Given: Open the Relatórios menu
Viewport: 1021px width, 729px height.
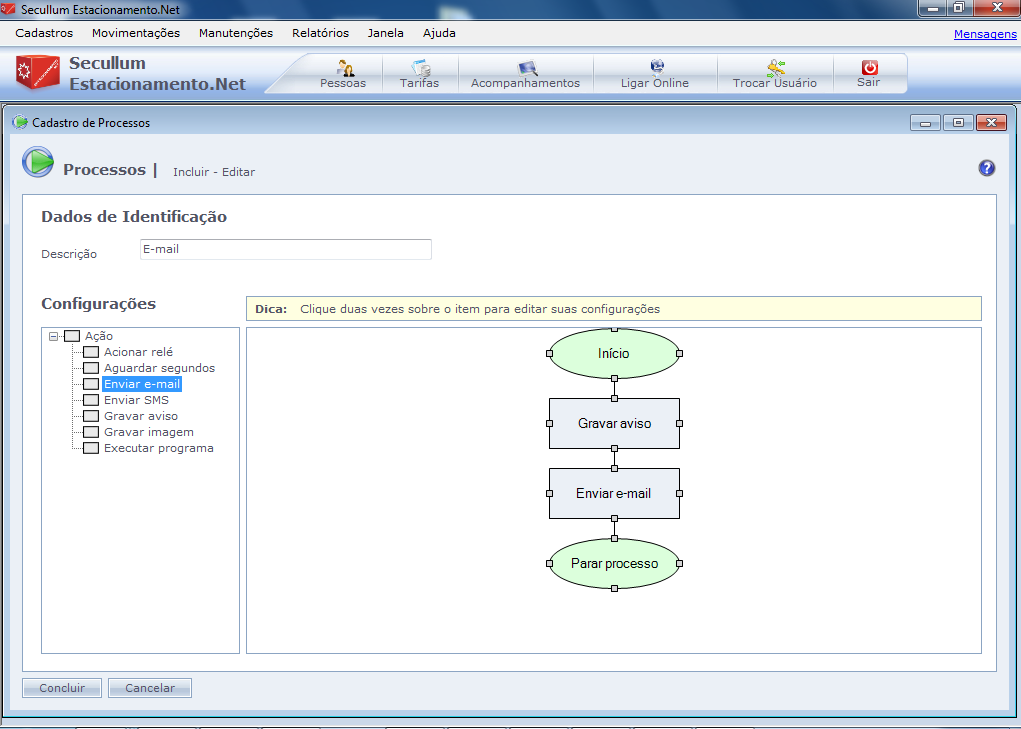Looking at the screenshot, I should click(320, 33).
